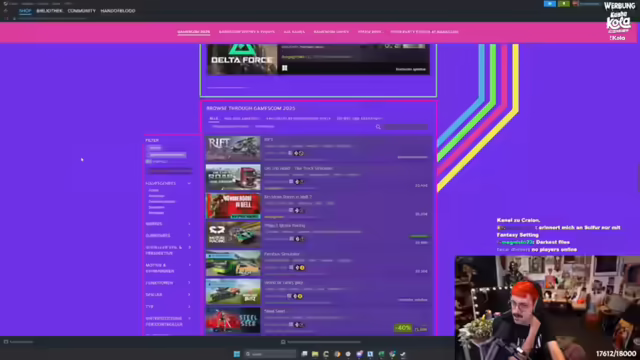Click the Windows platform icon in Steel Seed row

click(x=291, y=324)
